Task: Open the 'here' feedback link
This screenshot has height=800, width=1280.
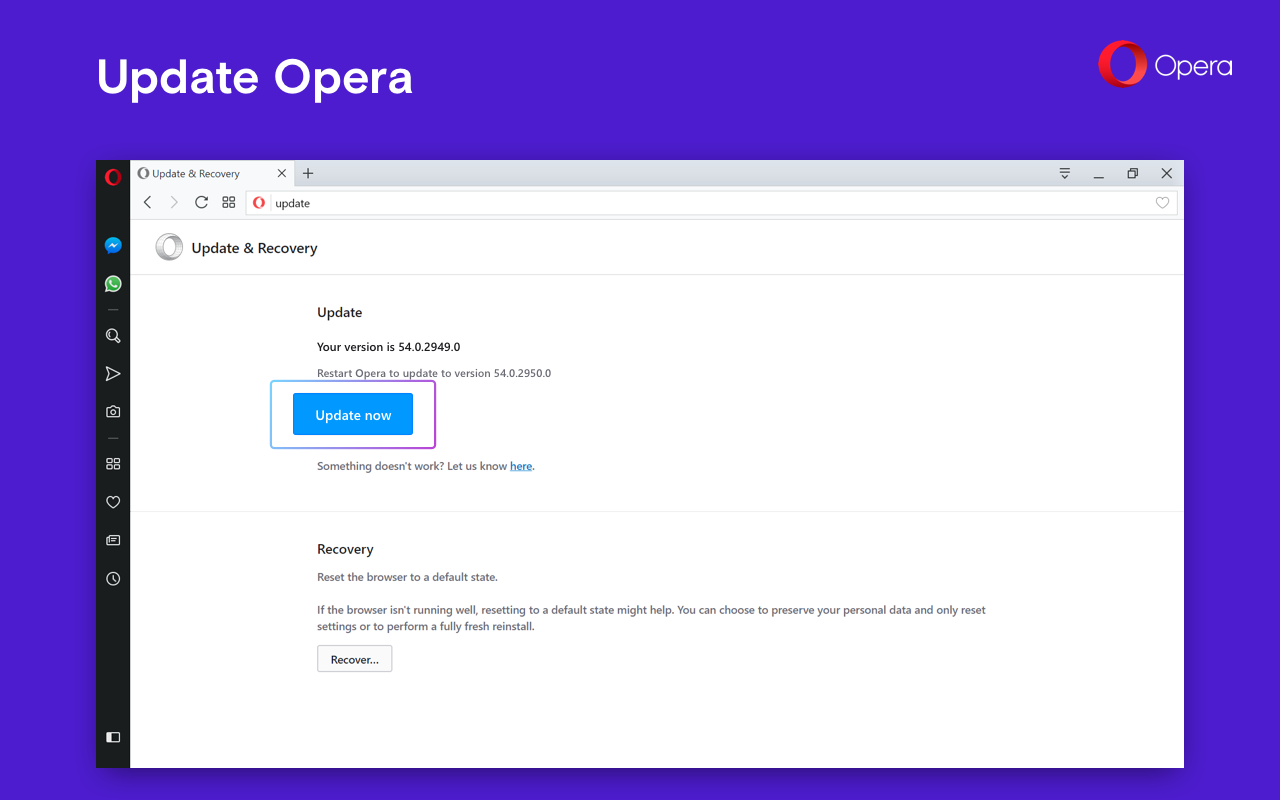Action: tap(521, 465)
